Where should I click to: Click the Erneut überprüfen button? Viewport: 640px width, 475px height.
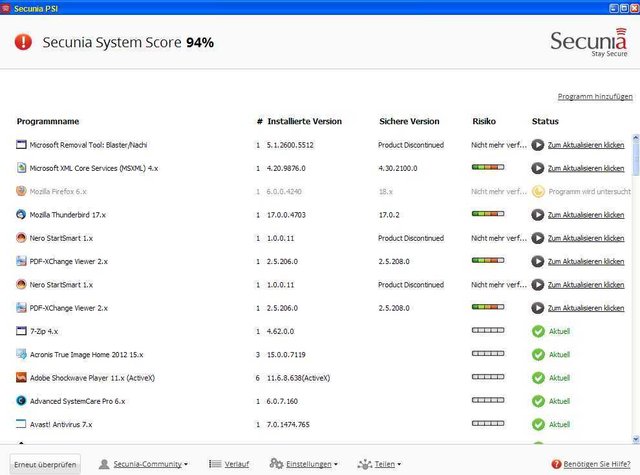tap(45, 464)
